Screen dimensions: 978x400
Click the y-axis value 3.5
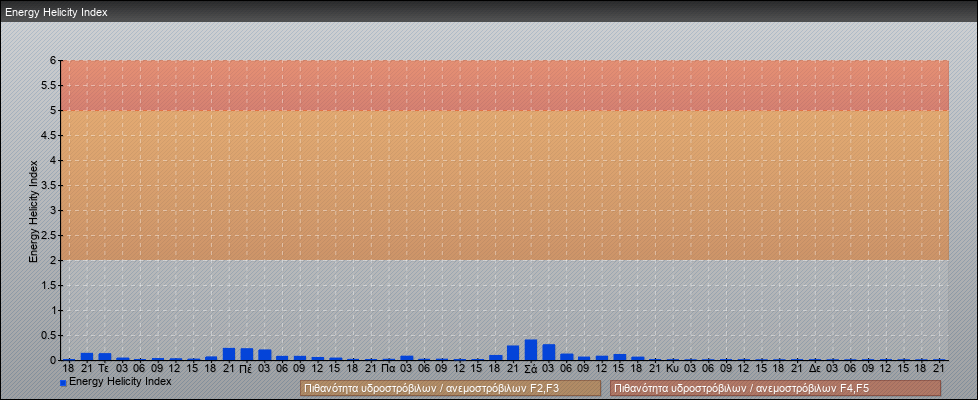(49, 185)
